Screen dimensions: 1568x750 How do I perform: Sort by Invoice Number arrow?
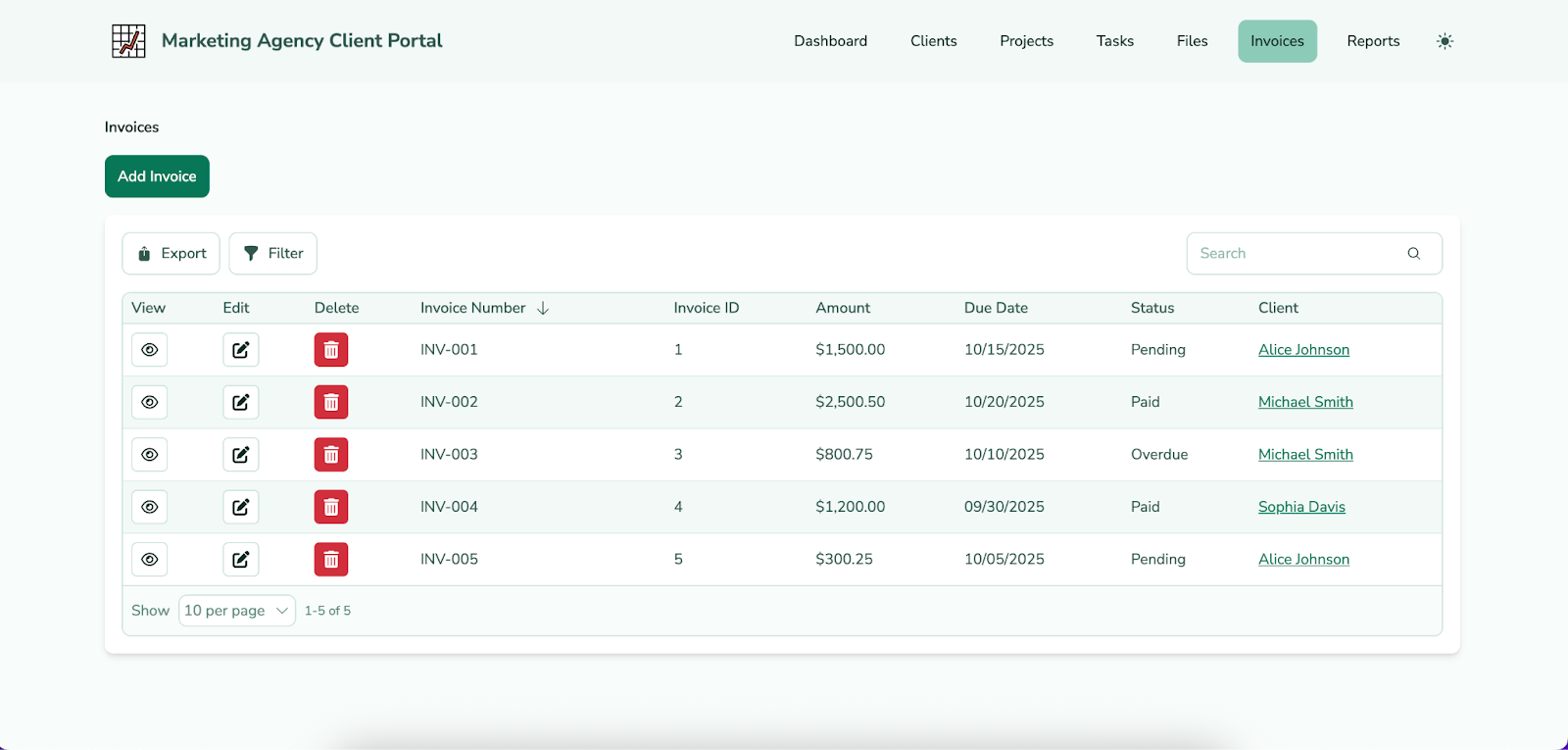543,308
